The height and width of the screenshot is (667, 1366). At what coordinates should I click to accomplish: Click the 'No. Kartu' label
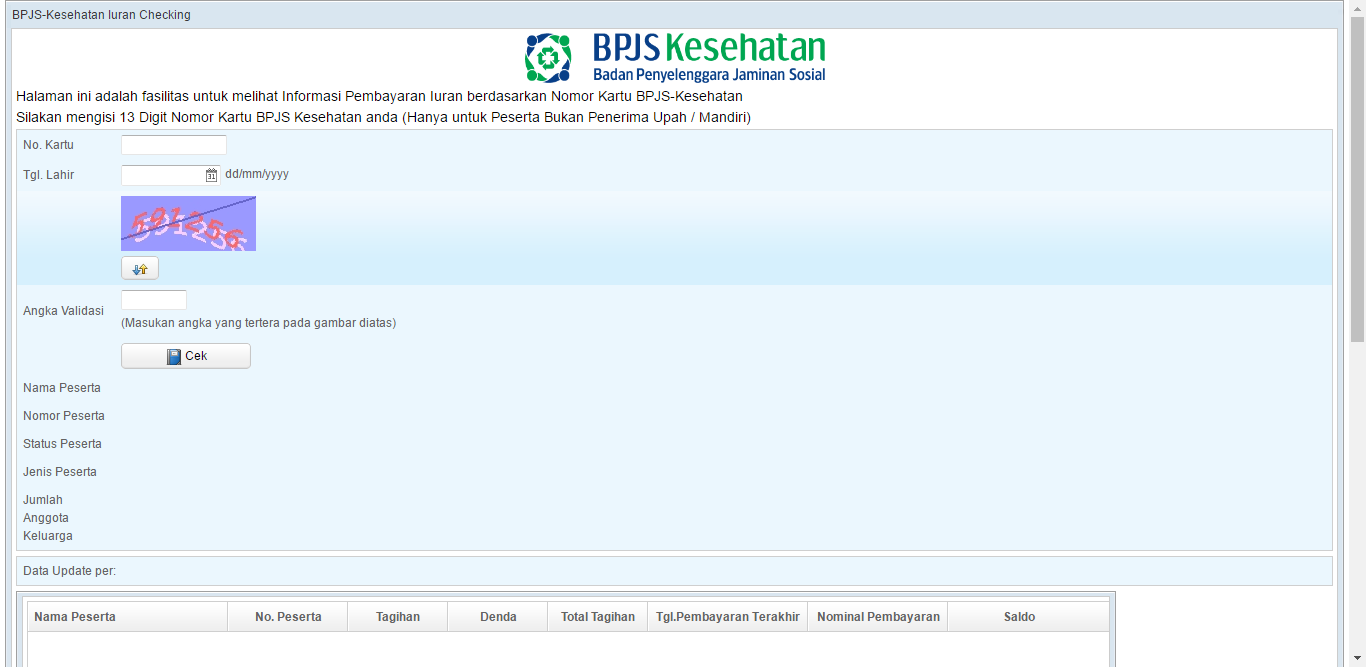(x=48, y=145)
